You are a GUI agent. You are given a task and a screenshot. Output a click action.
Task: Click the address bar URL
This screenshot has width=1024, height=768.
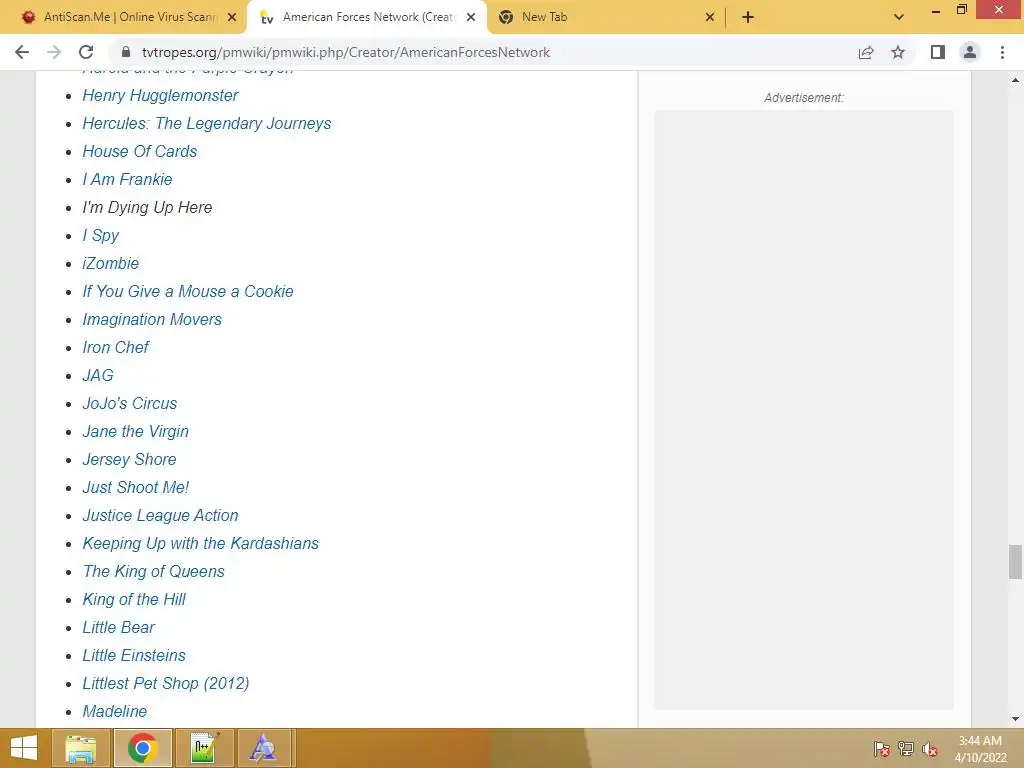pos(346,52)
